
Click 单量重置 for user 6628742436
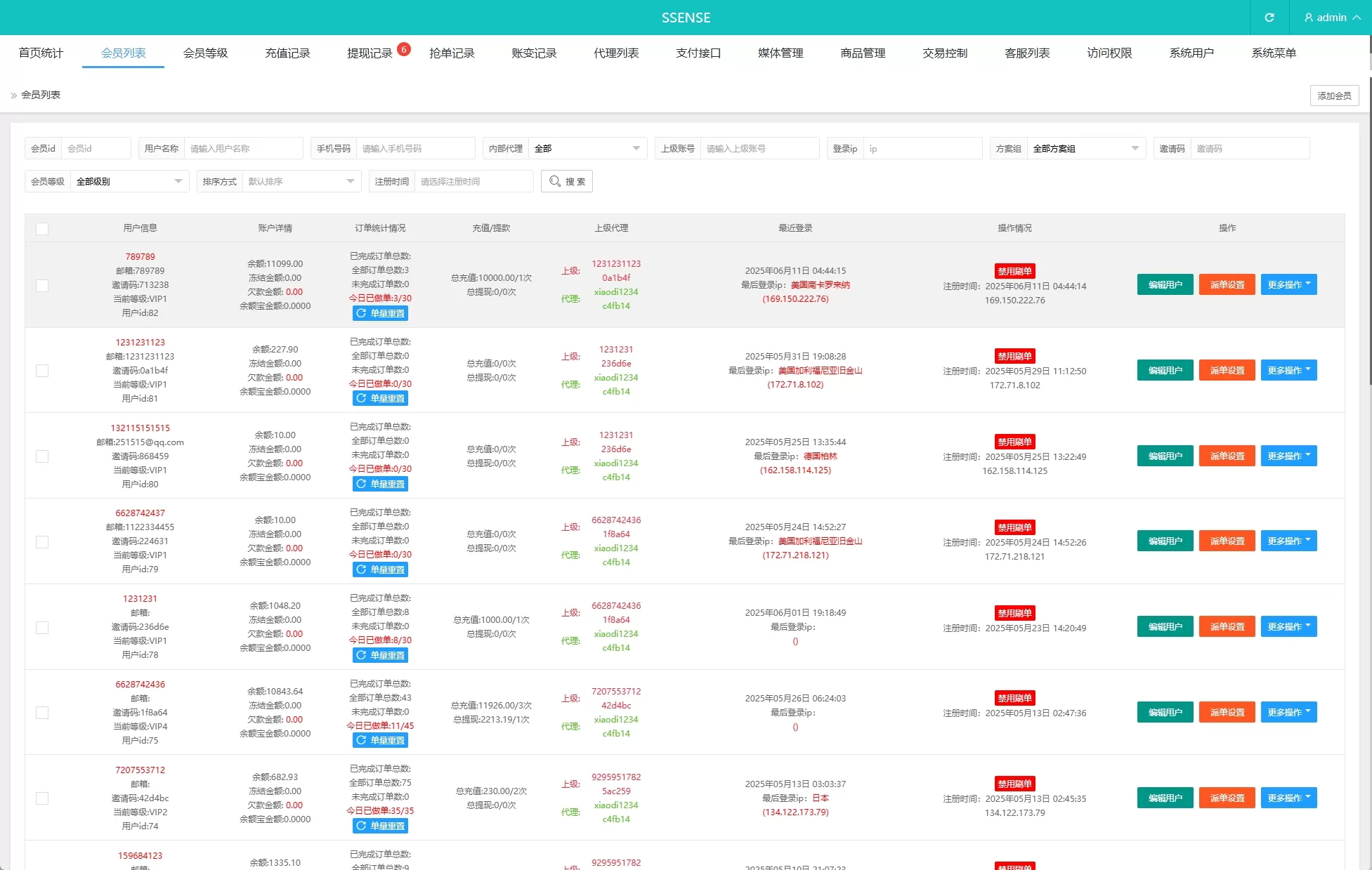pos(380,740)
